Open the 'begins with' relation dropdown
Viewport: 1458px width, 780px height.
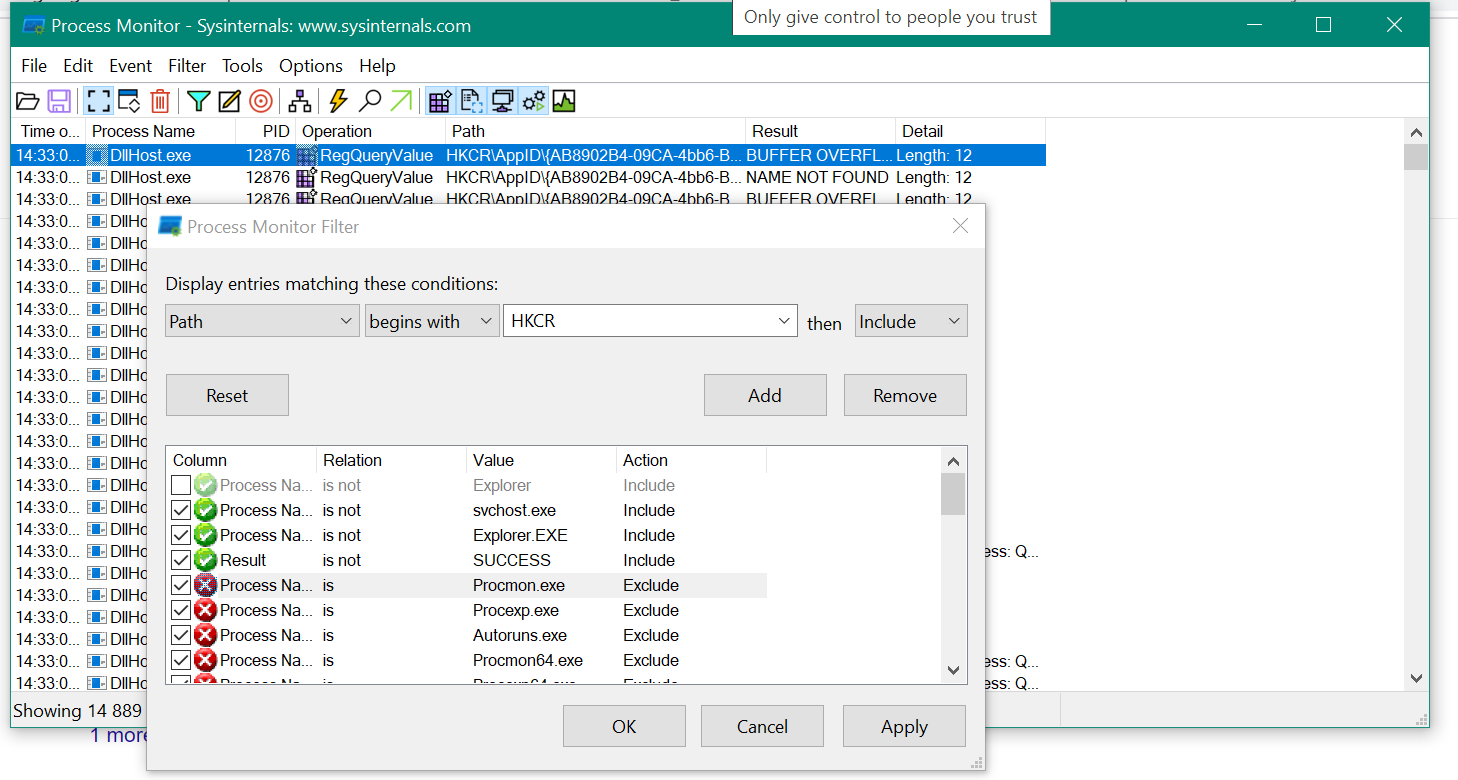[432, 321]
